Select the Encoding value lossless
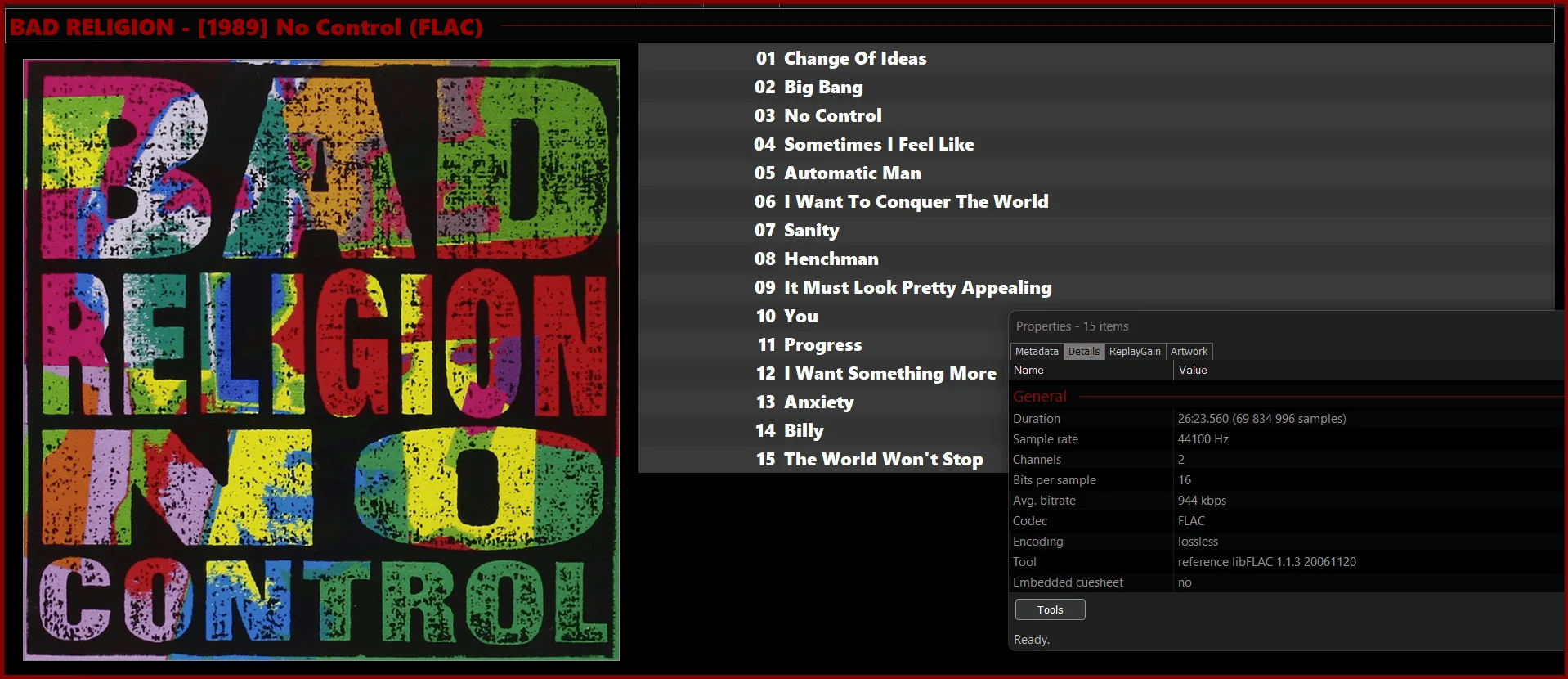Screen dimensions: 1568x679 click(x=1198, y=542)
